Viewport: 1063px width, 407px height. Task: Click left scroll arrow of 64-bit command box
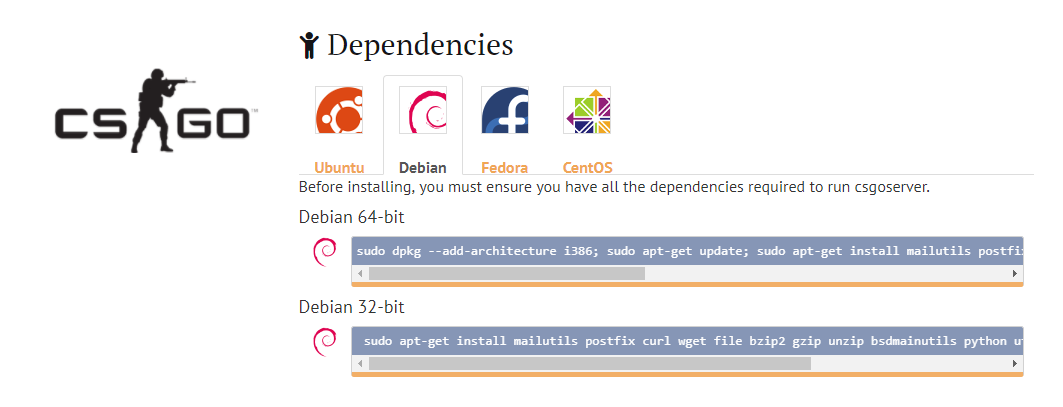tap(360, 274)
